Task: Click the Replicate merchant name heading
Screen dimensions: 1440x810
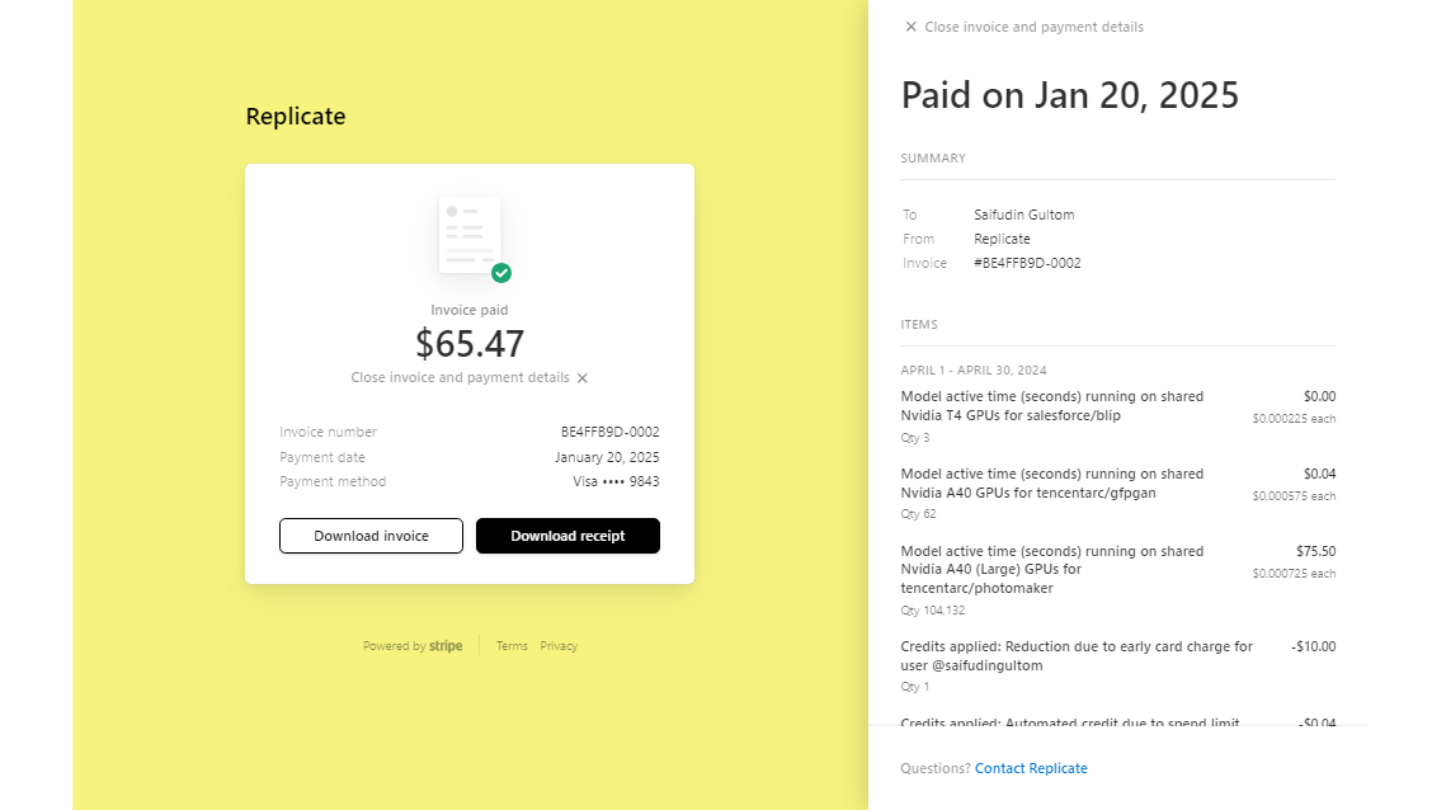Action: pos(296,116)
